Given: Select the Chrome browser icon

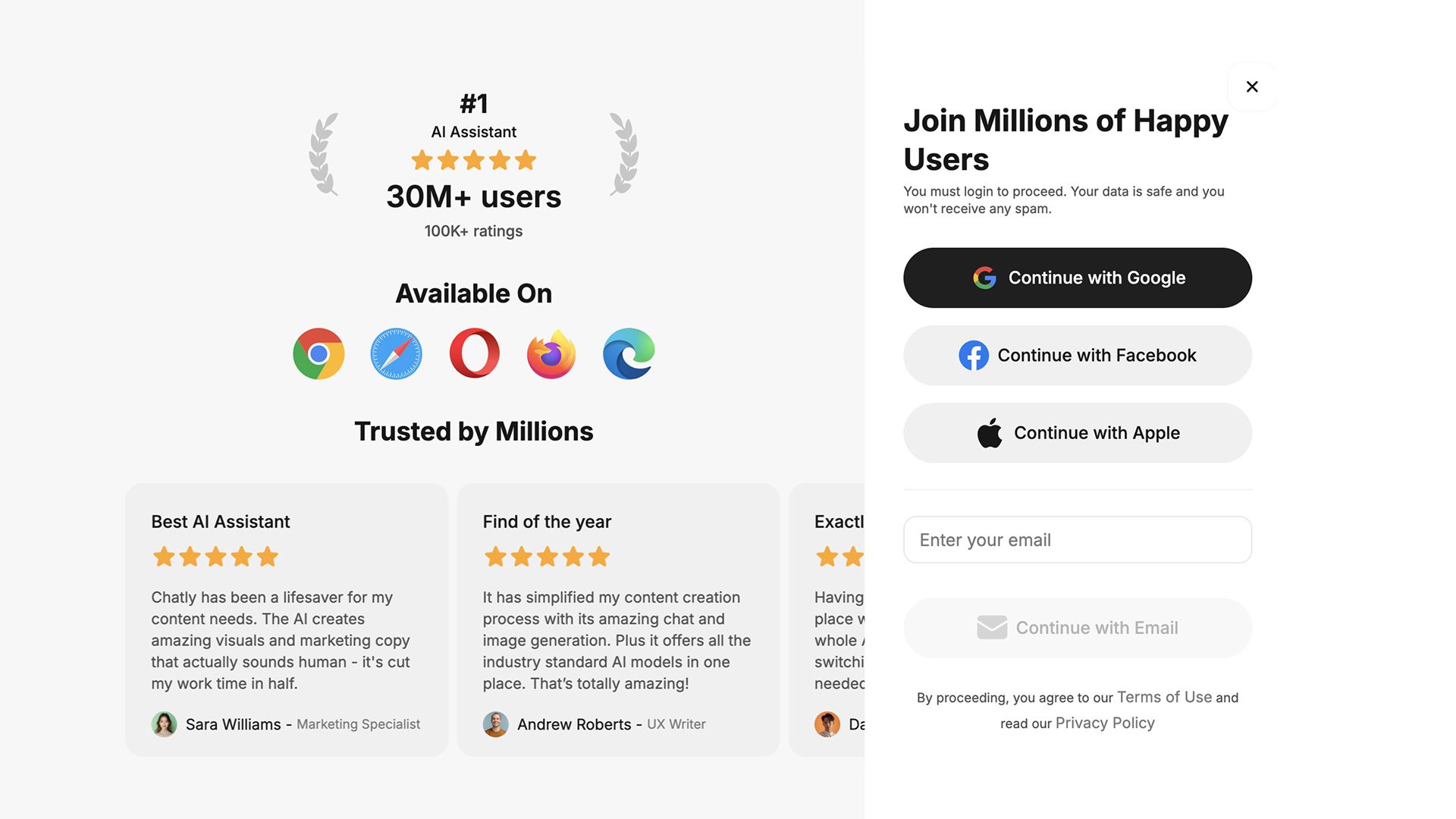Looking at the screenshot, I should pyautogui.click(x=318, y=354).
